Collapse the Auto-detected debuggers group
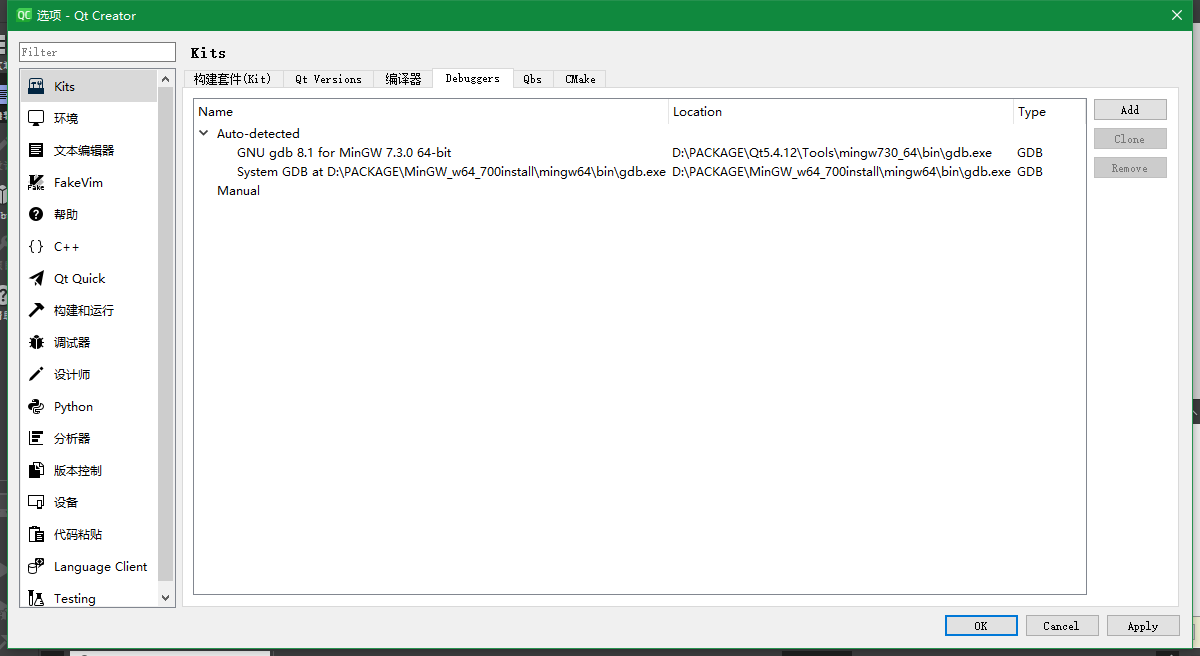The image size is (1200, 656). 204,133
